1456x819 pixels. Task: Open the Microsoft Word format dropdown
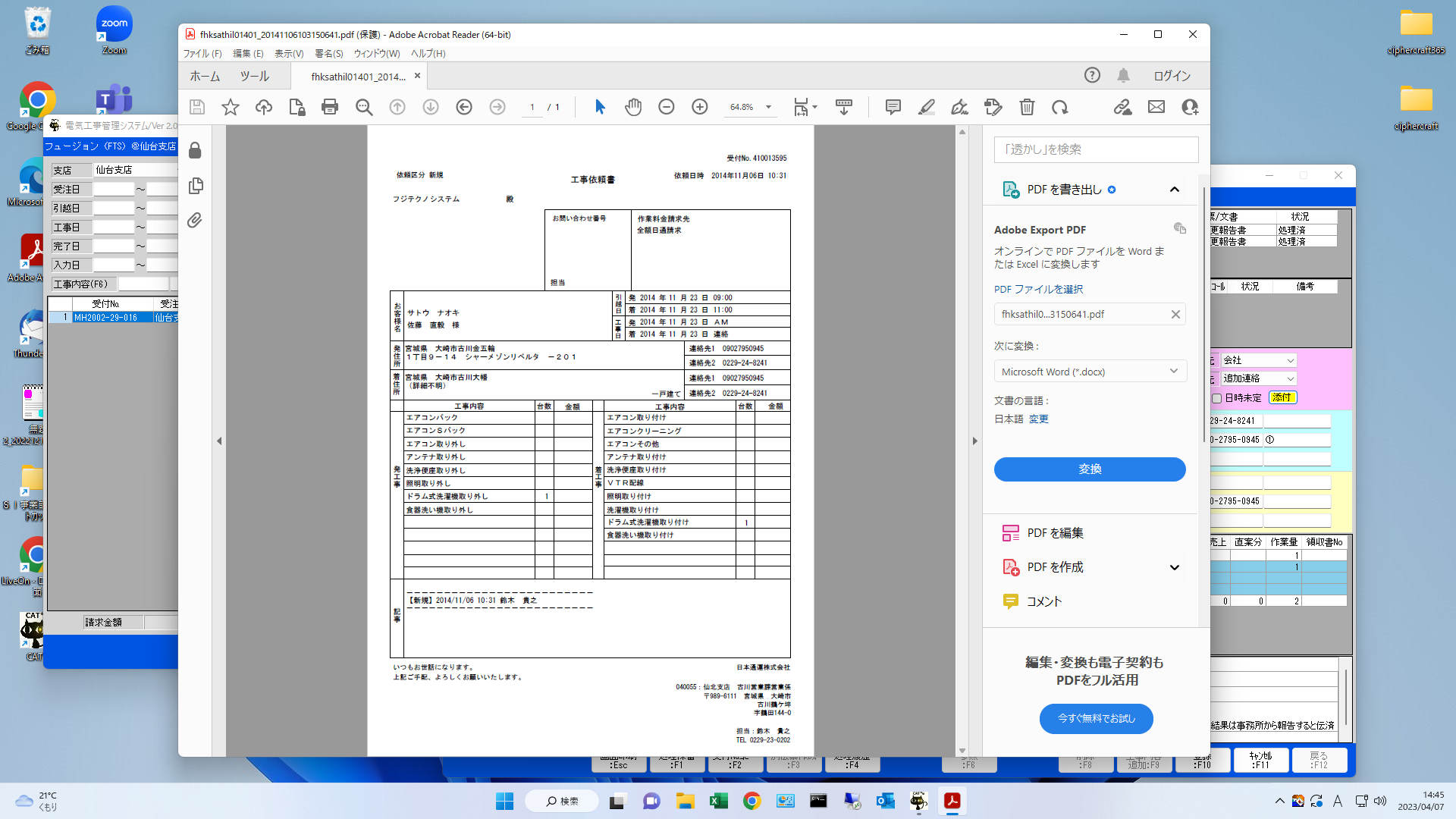[x=1090, y=372]
